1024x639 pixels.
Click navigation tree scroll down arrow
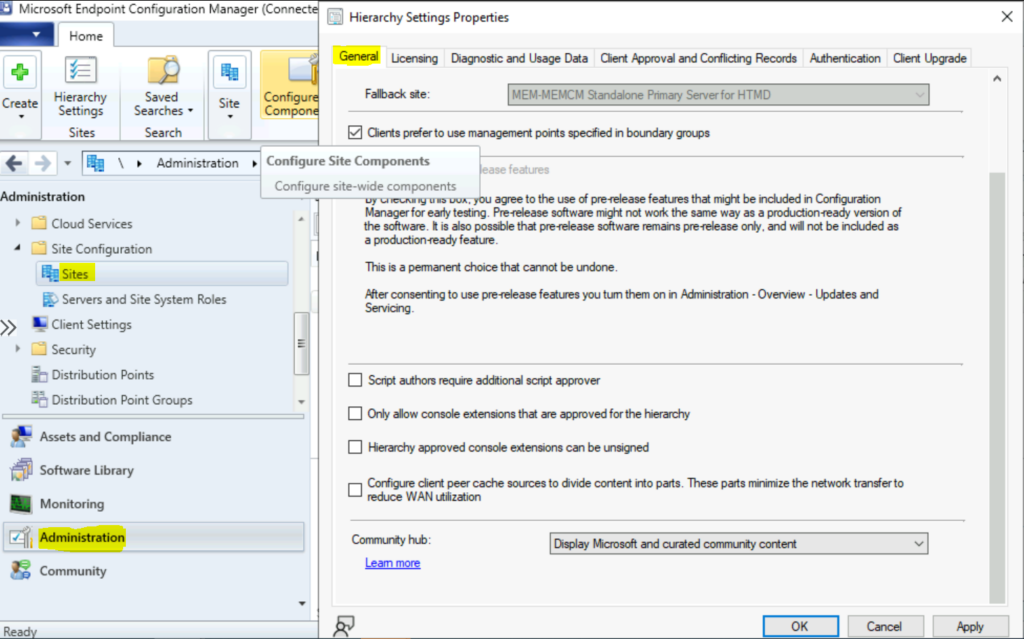point(301,402)
